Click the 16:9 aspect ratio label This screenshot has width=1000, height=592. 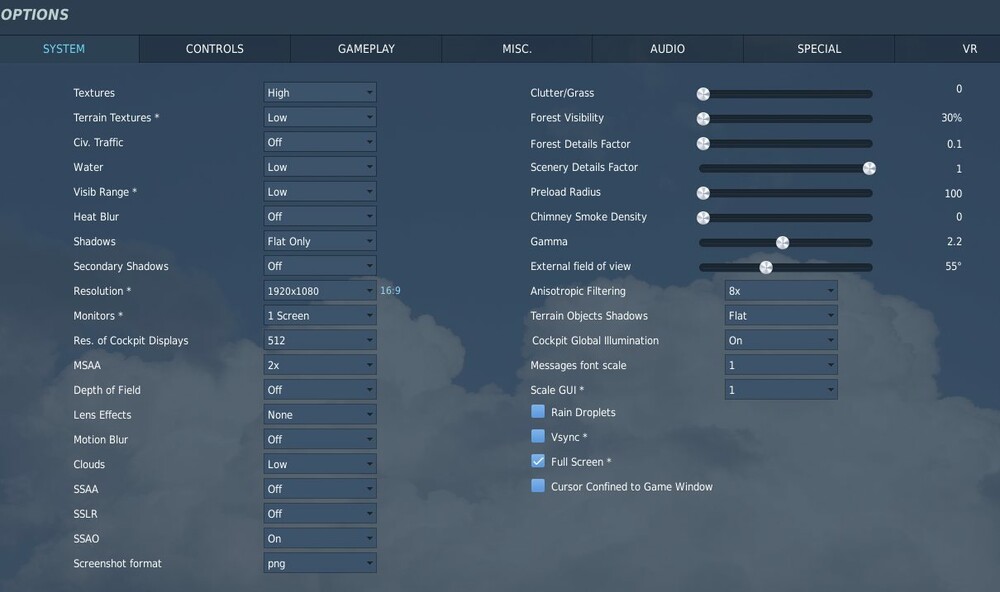click(390, 290)
